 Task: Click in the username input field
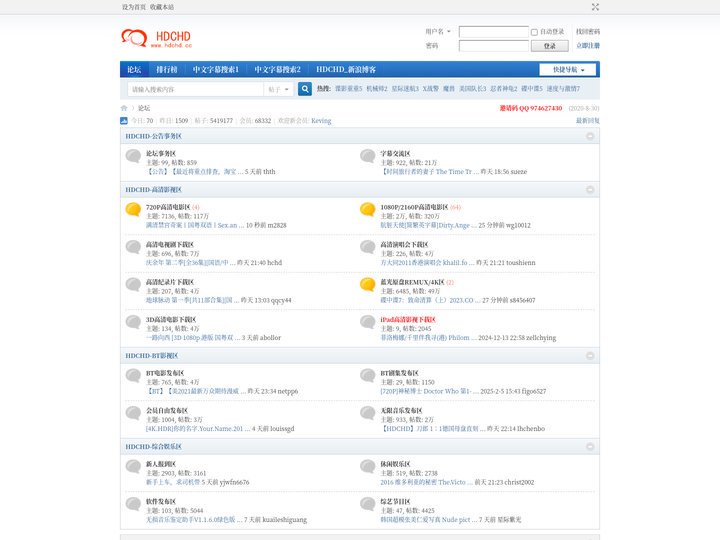click(494, 32)
